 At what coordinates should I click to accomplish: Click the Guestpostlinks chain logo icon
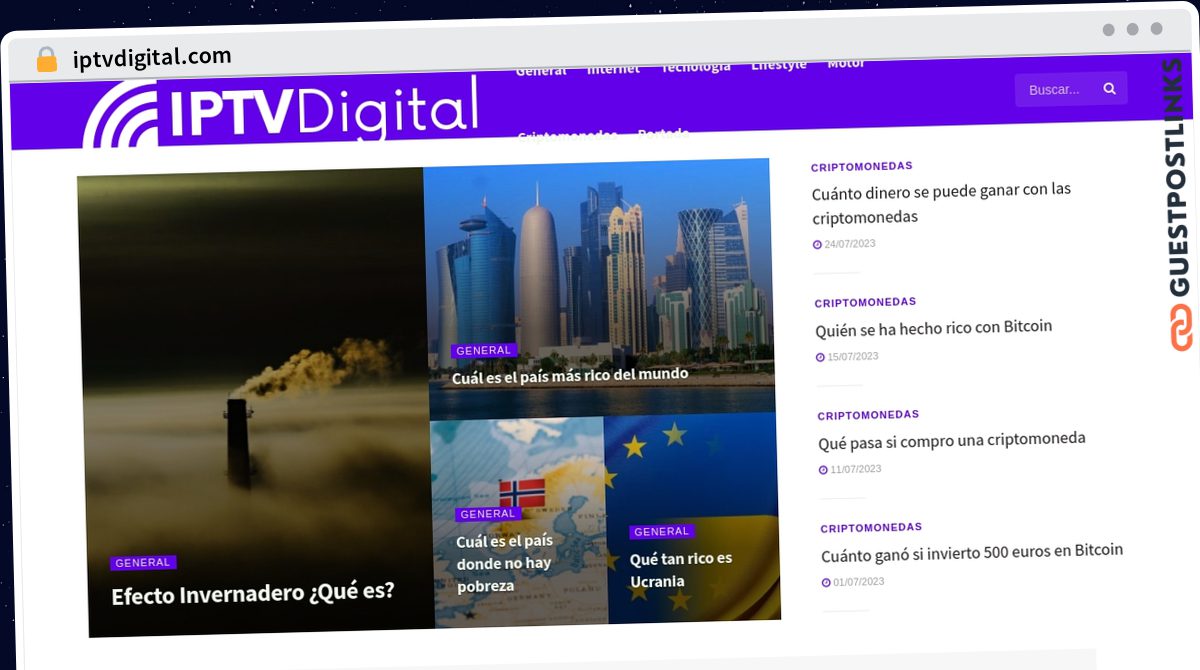1182,328
